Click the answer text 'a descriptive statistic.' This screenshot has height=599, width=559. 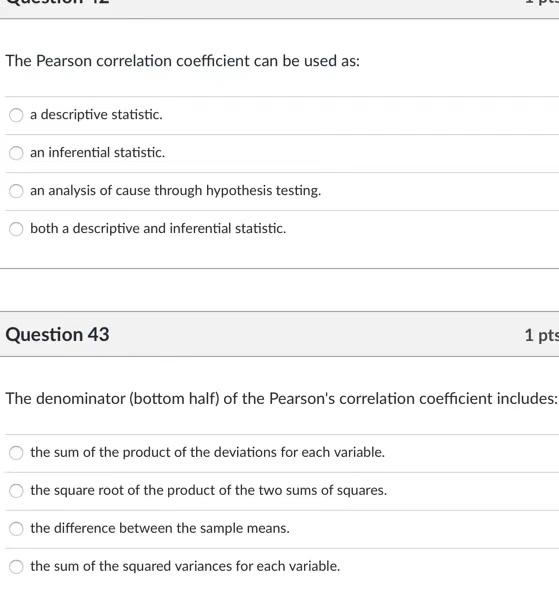tap(96, 115)
